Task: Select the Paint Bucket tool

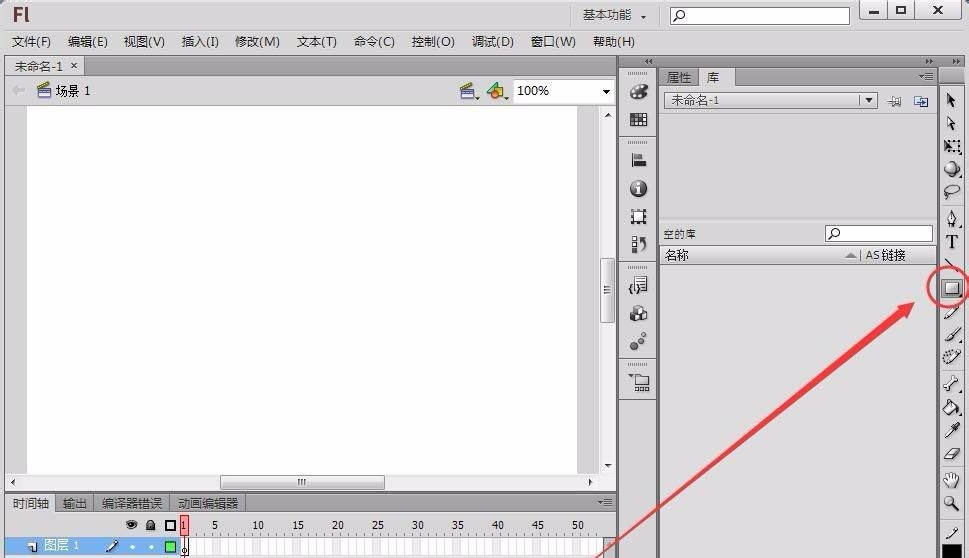Action: [x=952, y=407]
